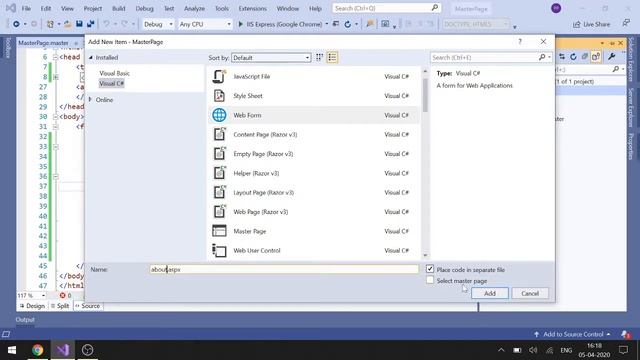
Task: Click the volume tray icon
Action: click(533, 350)
